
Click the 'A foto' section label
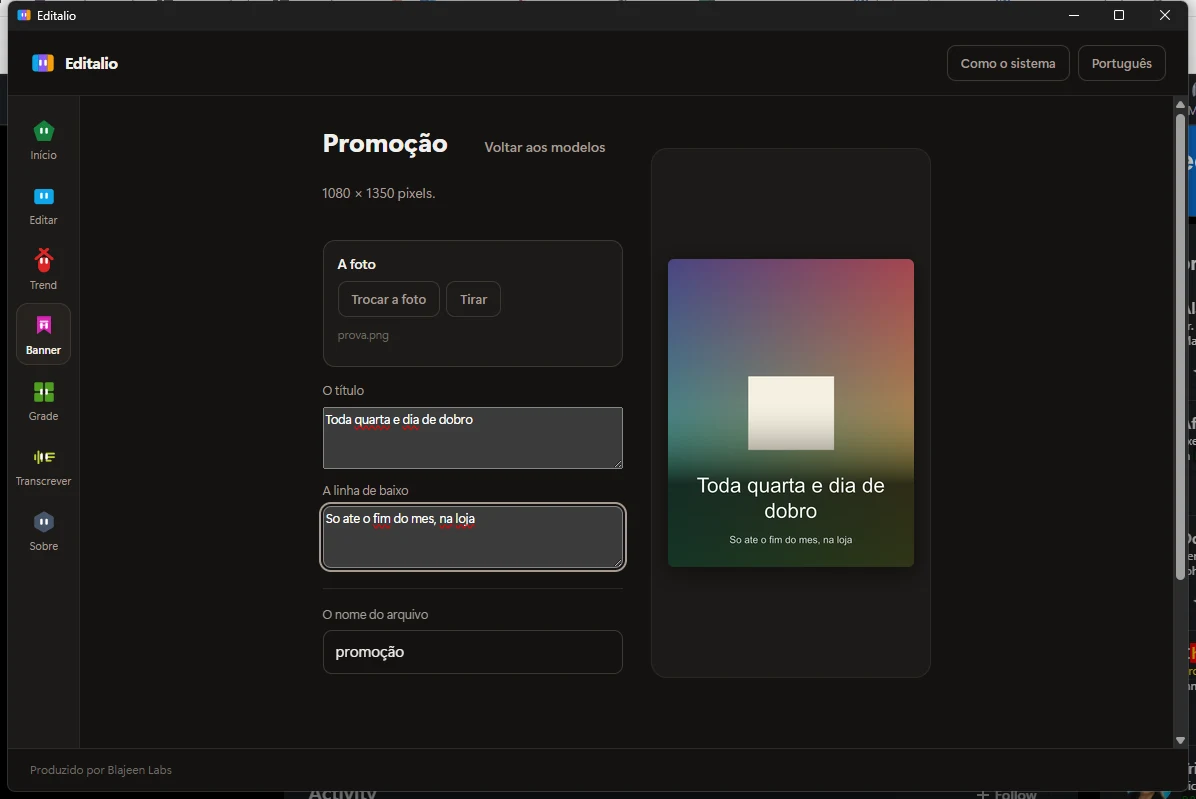click(356, 265)
